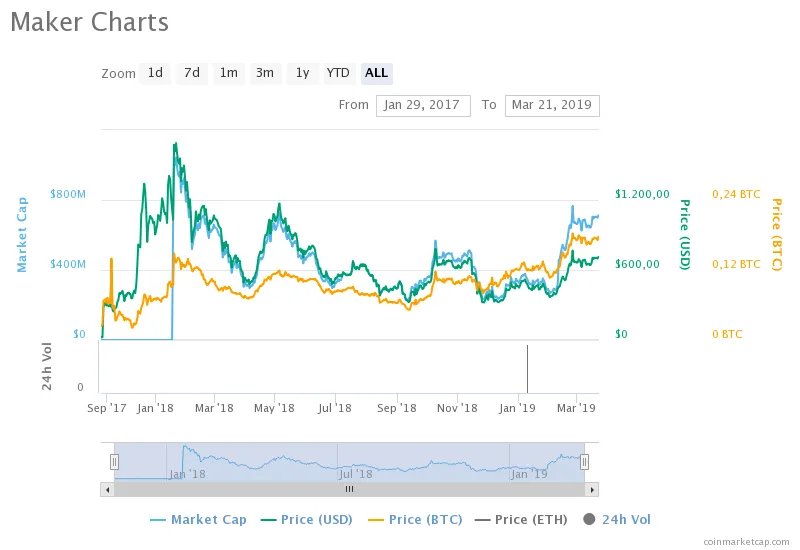The height and width of the screenshot is (550, 800).
Task: Select the 1y zoom button
Action: point(303,73)
